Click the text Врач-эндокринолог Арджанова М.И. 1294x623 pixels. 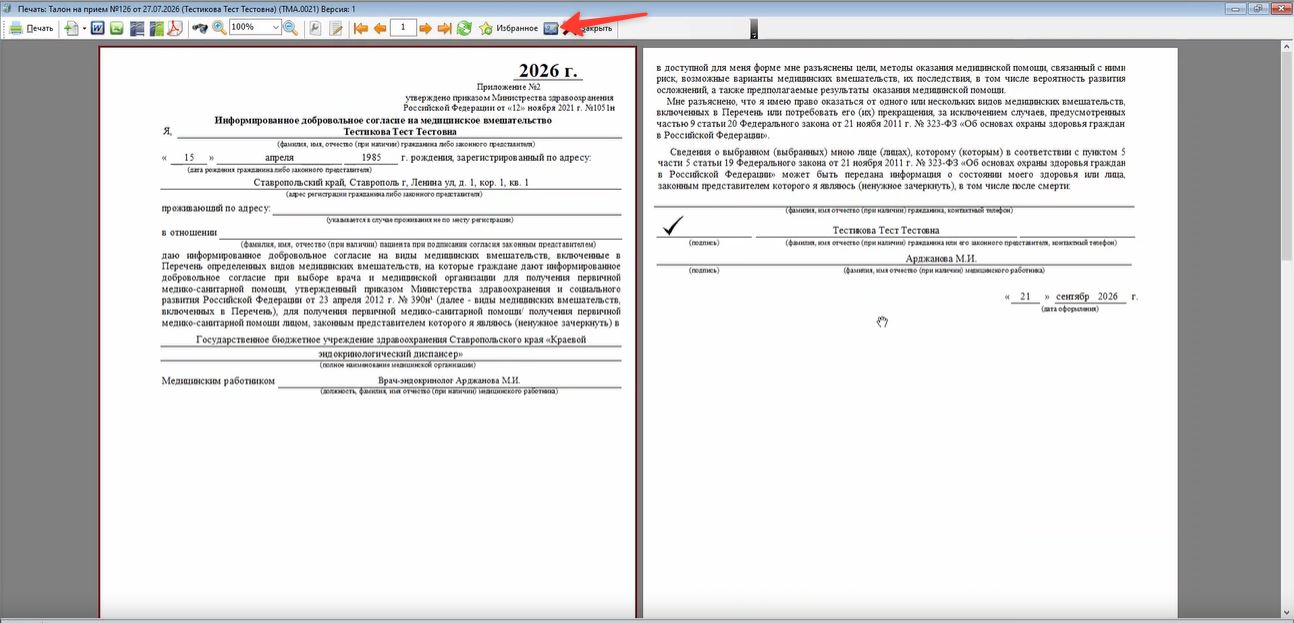[x=449, y=381]
